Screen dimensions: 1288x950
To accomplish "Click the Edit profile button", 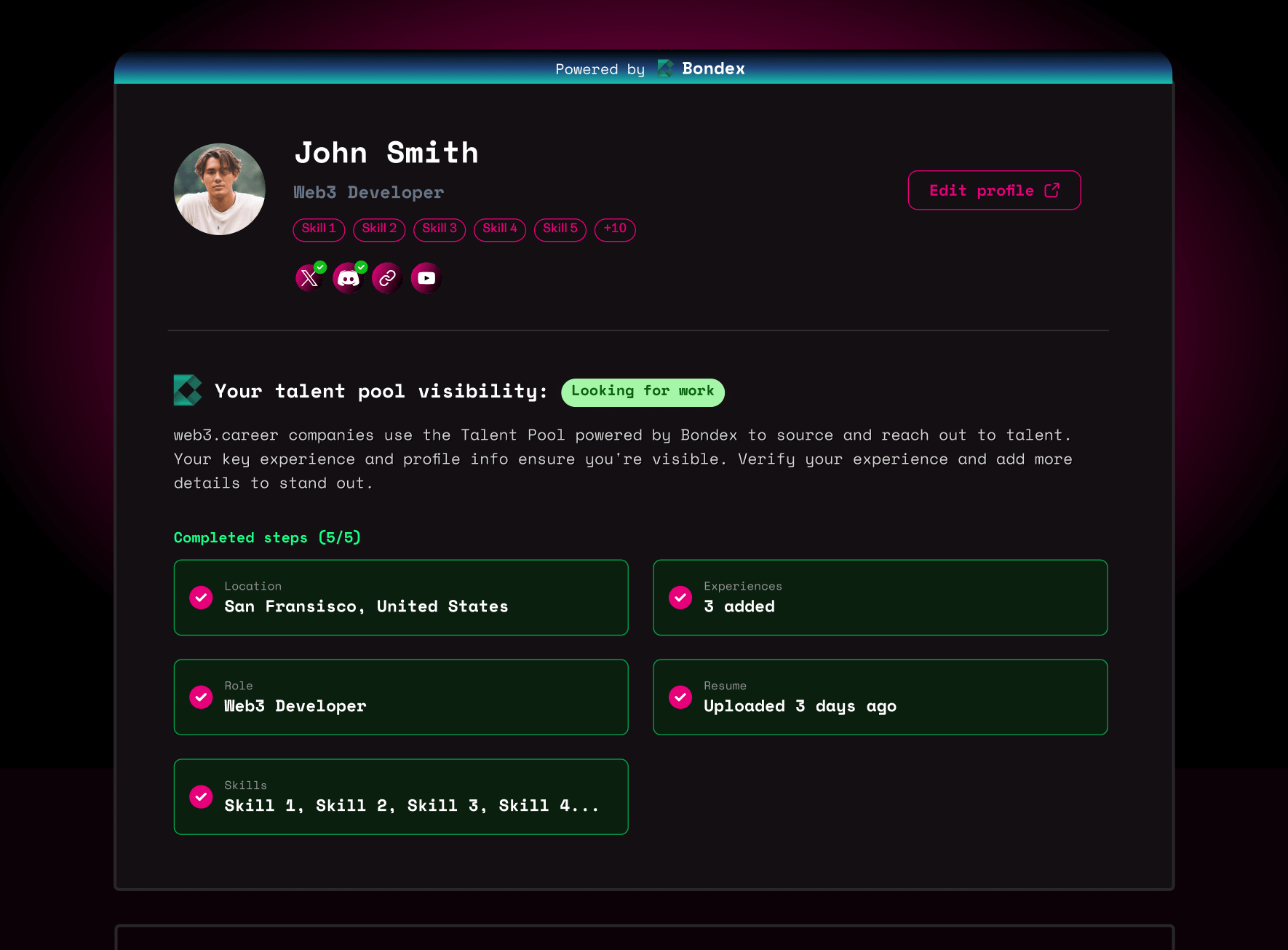I will pos(994,190).
